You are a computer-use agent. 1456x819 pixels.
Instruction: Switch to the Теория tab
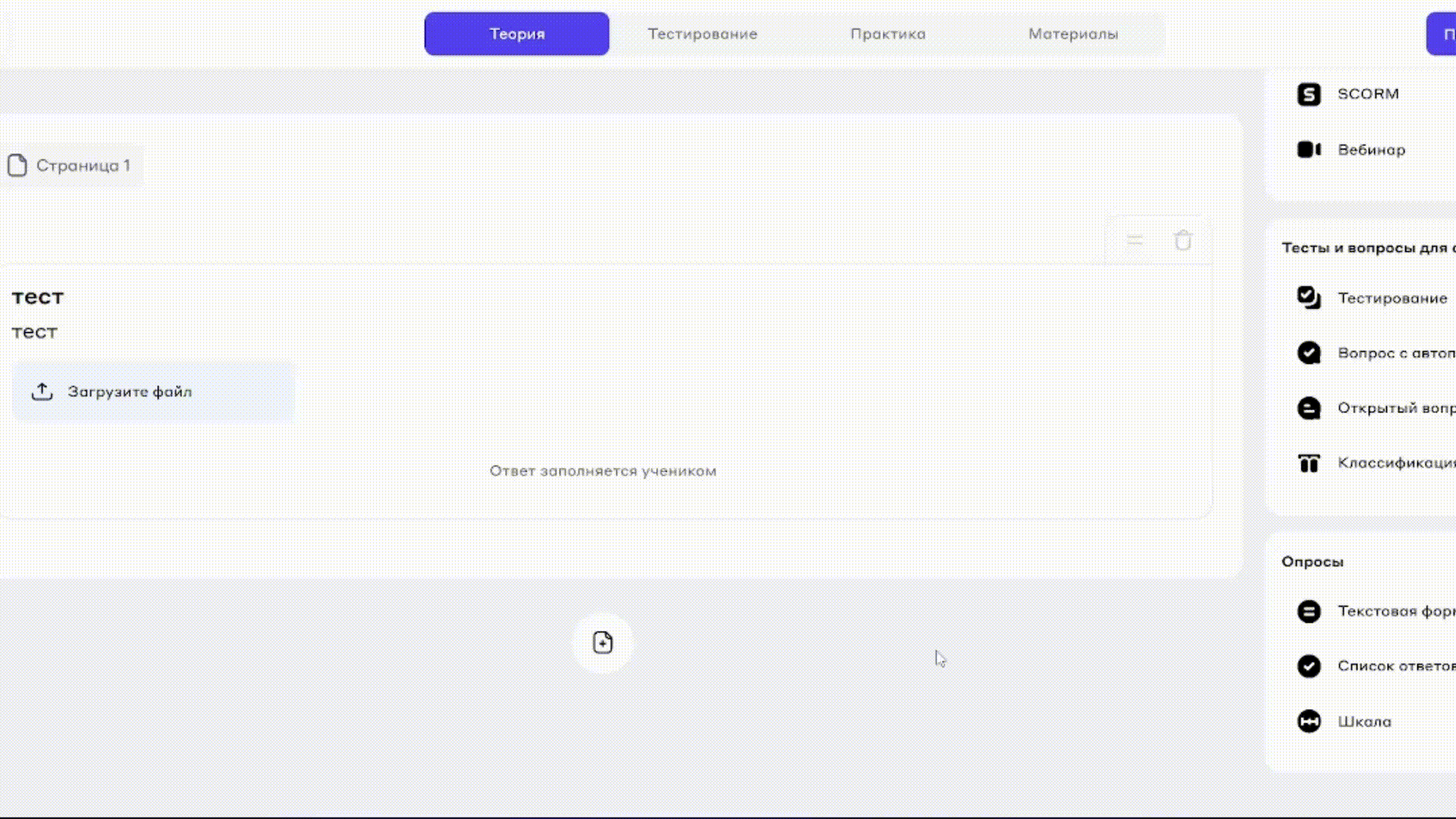point(516,34)
